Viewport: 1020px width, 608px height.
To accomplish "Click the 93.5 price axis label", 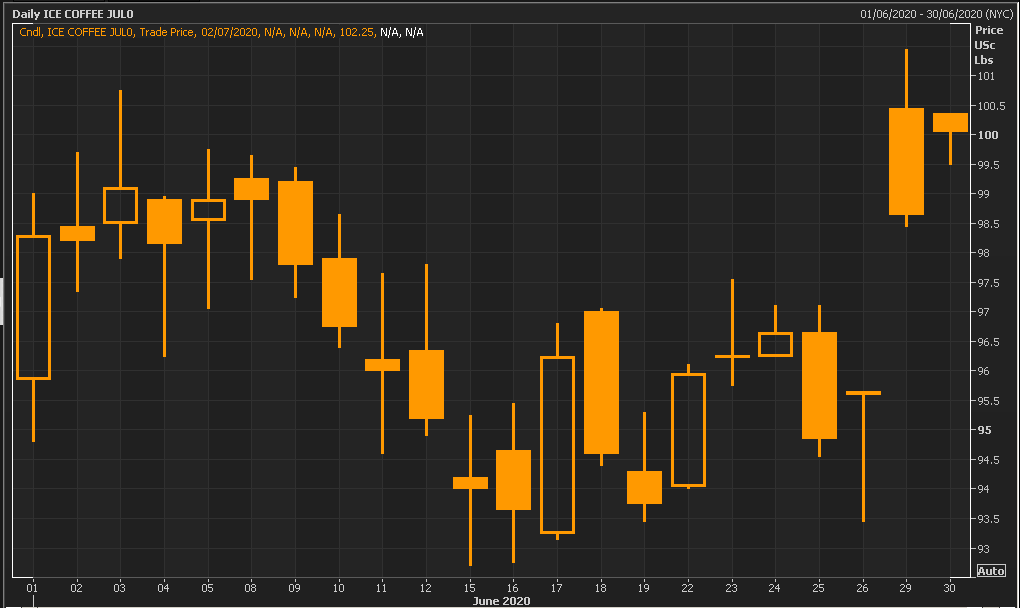I will pyautogui.click(x=989, y=519).
